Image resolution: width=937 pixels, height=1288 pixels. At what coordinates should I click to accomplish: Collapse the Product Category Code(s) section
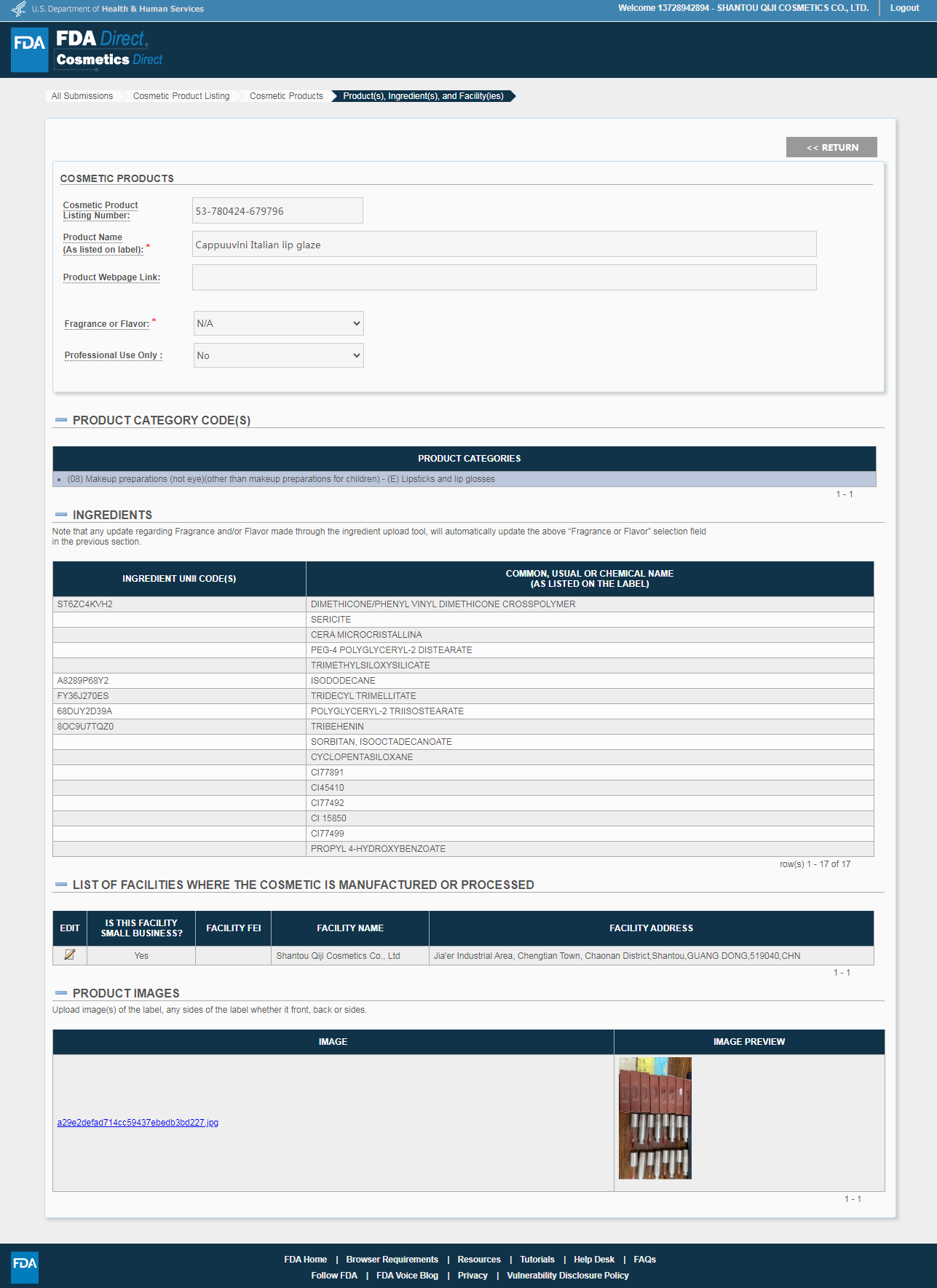tap(61, 420)
